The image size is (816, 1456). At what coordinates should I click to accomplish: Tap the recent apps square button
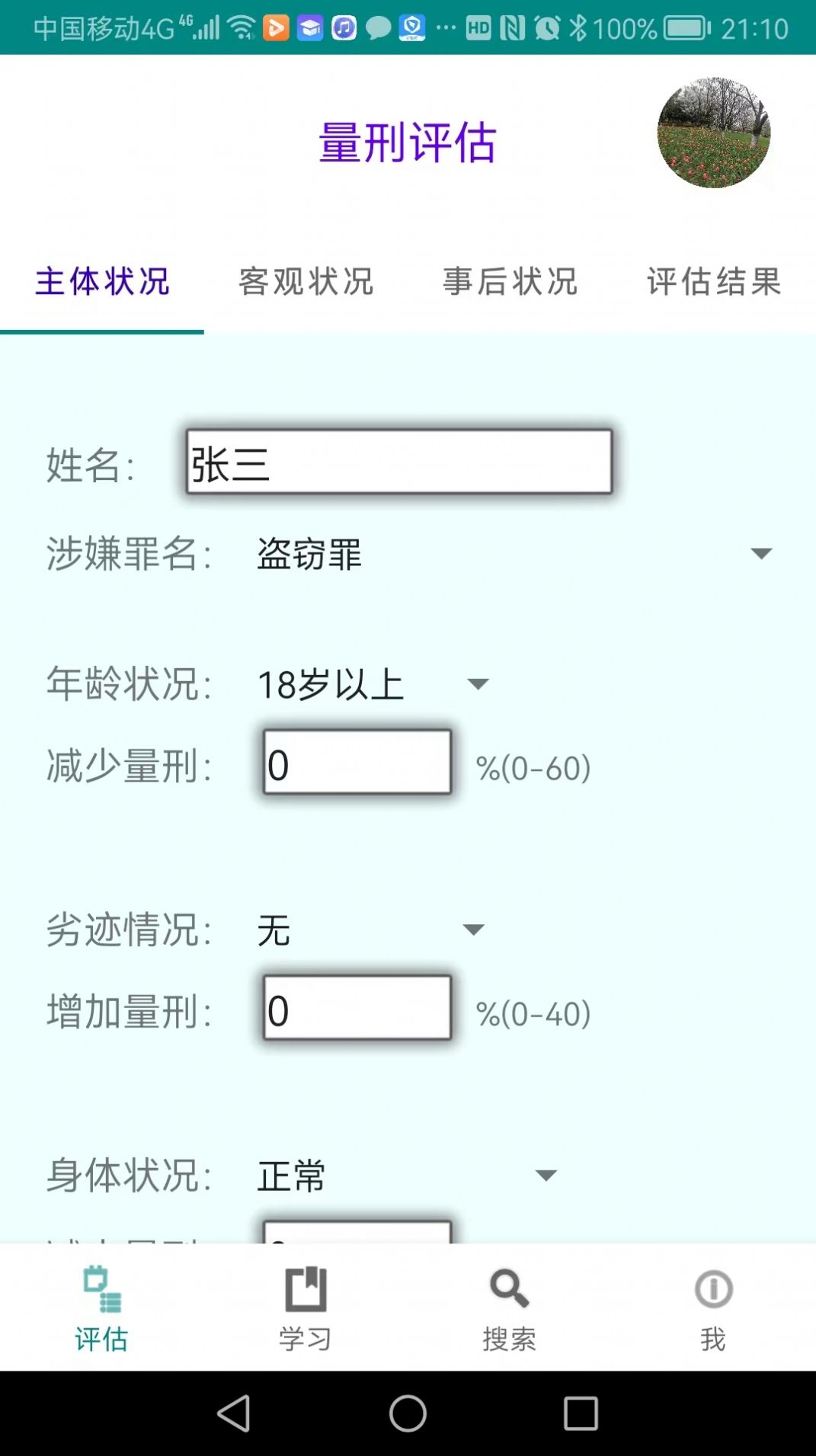click(x=581, y=1414)
